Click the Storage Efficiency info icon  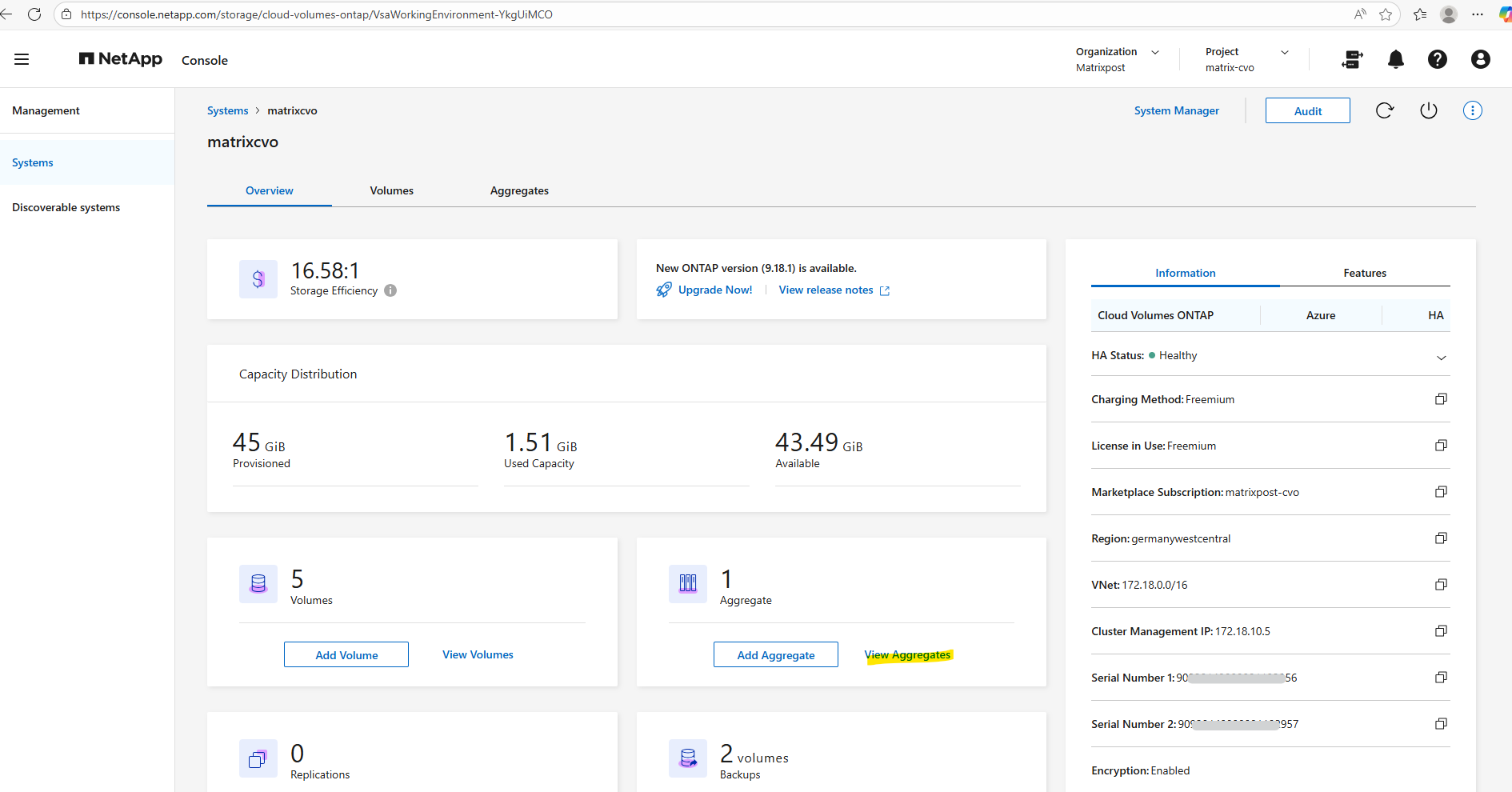tap(390, 290)
